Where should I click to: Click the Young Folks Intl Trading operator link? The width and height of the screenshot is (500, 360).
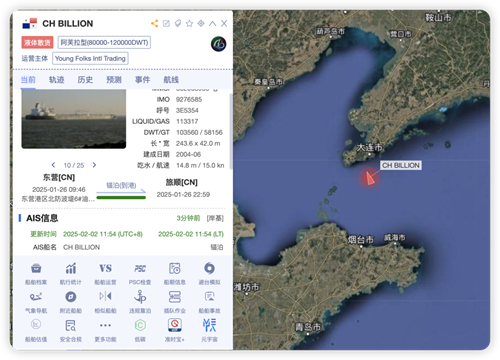[x=90, y=59]
